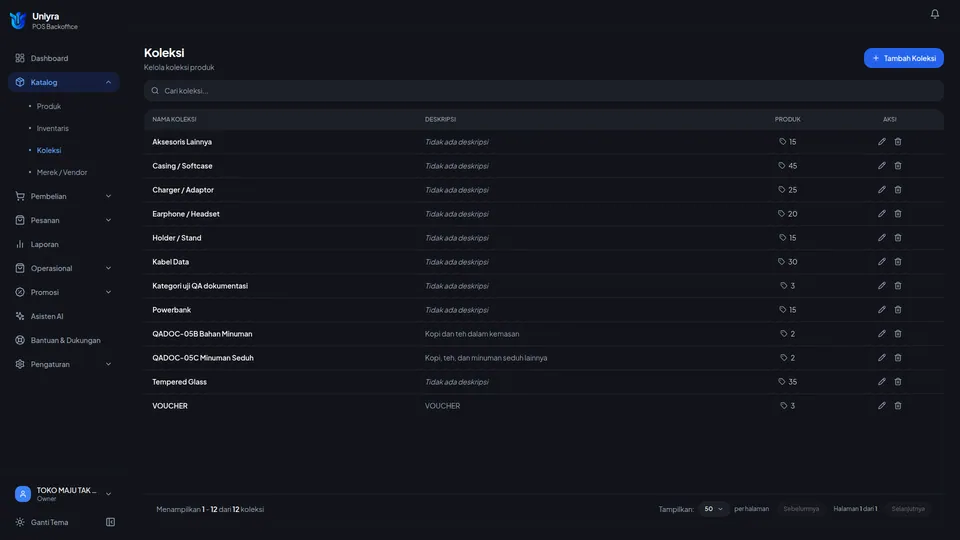Click 'Kopi, teh, dan minuman seduh lainnya' description

[486, 358]
